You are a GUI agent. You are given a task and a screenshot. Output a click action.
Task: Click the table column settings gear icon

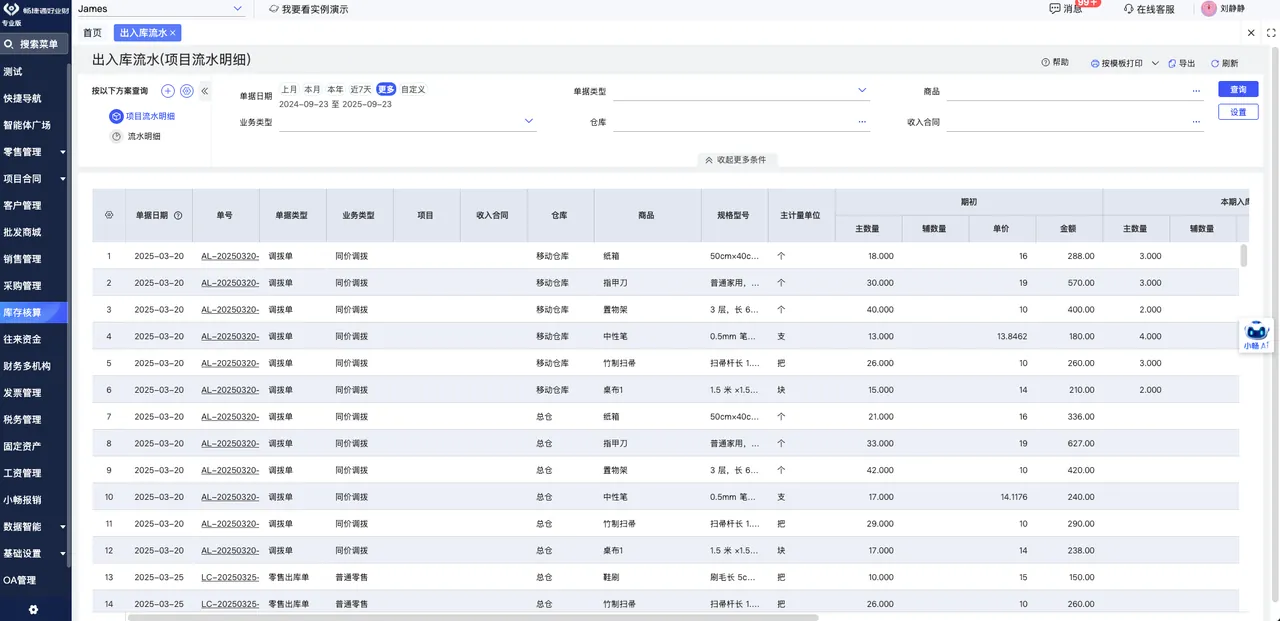click(109, 215)
